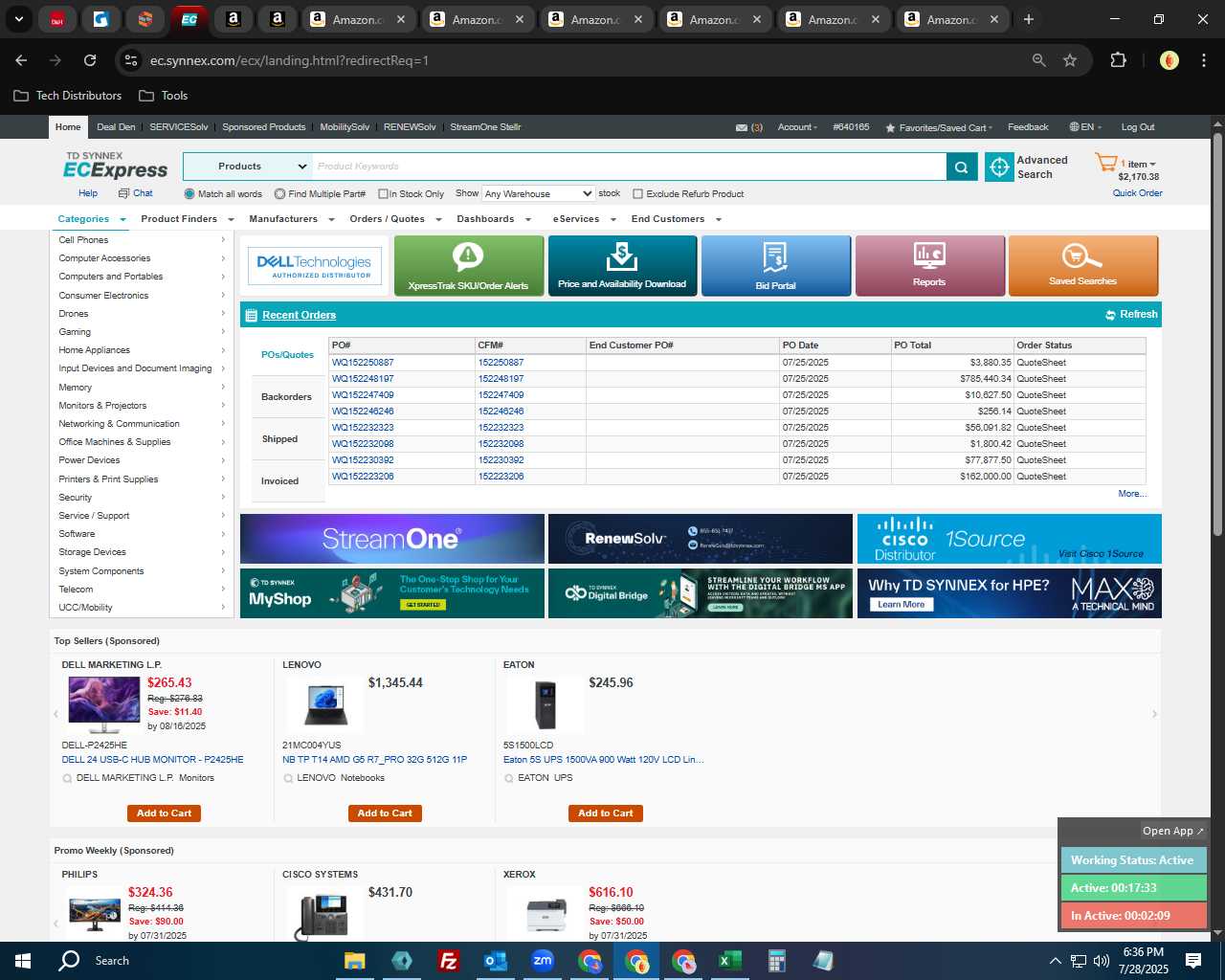1225x980 pixels.
Task: Open the Tech Distributors bookmarks folder
Action: coord(68,96)
